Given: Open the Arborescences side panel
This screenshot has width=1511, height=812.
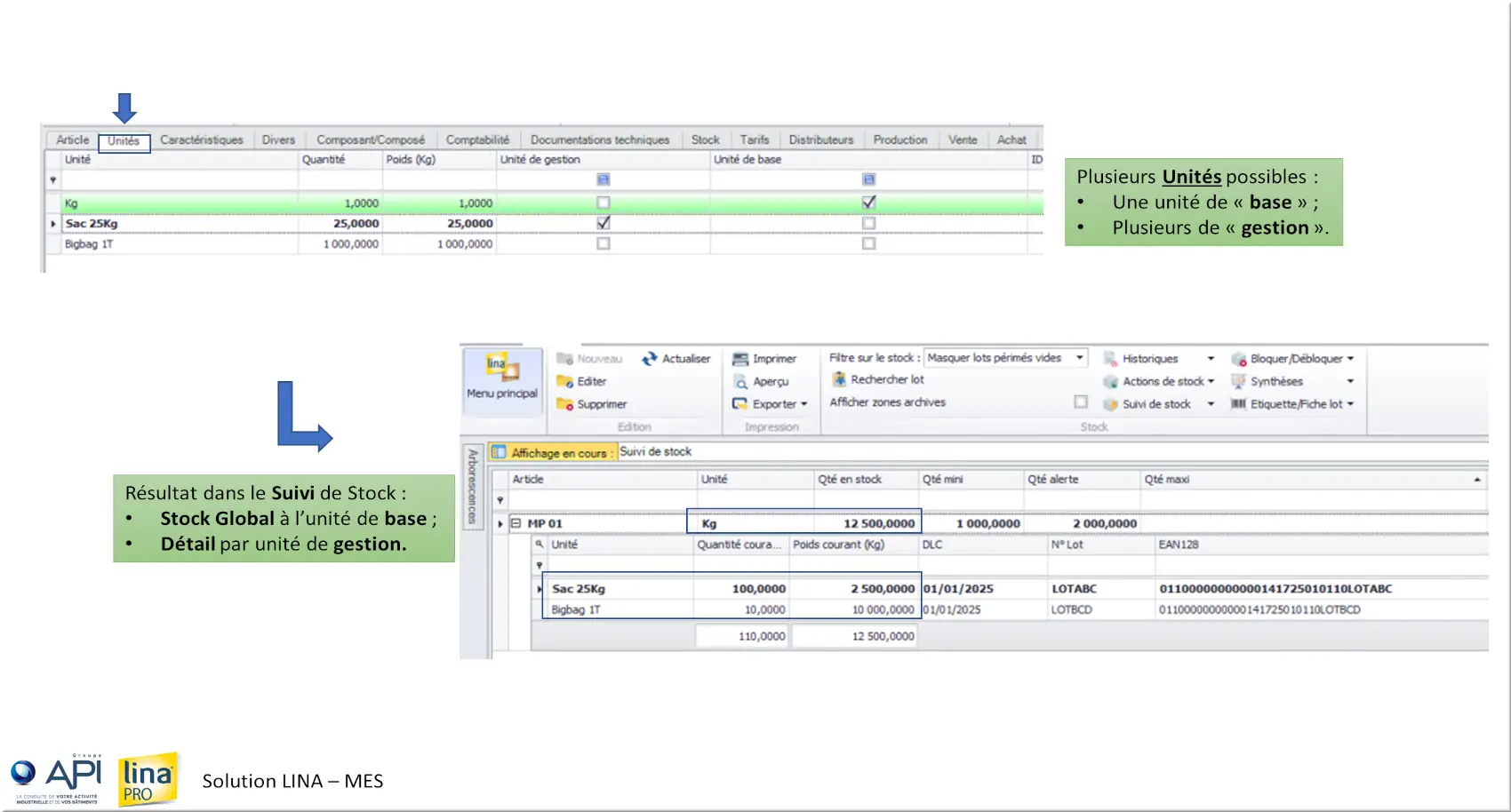Looking at the screenshot, I should 473,486.
